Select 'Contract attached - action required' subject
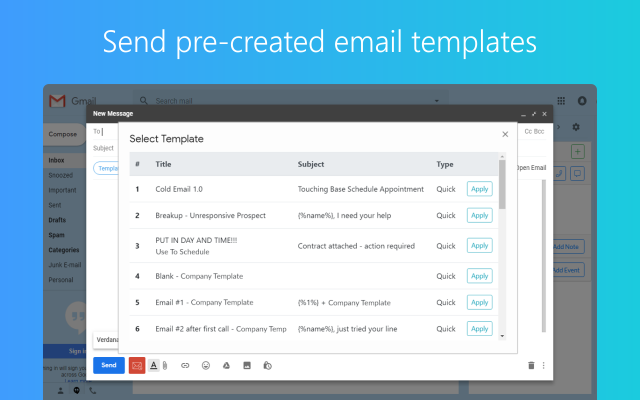 point(356,246)
